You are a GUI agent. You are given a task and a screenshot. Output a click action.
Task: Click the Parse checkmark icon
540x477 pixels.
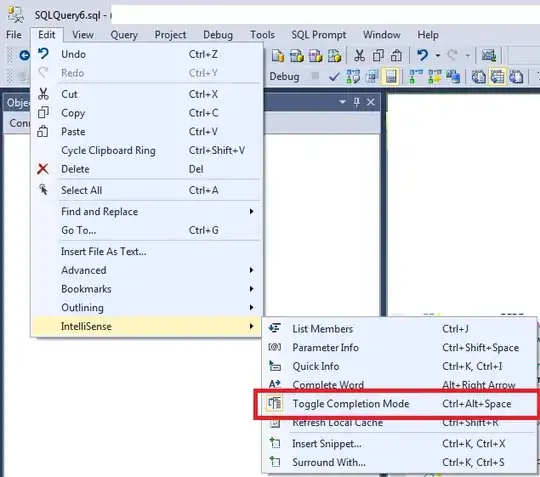(x=334, y=76)
